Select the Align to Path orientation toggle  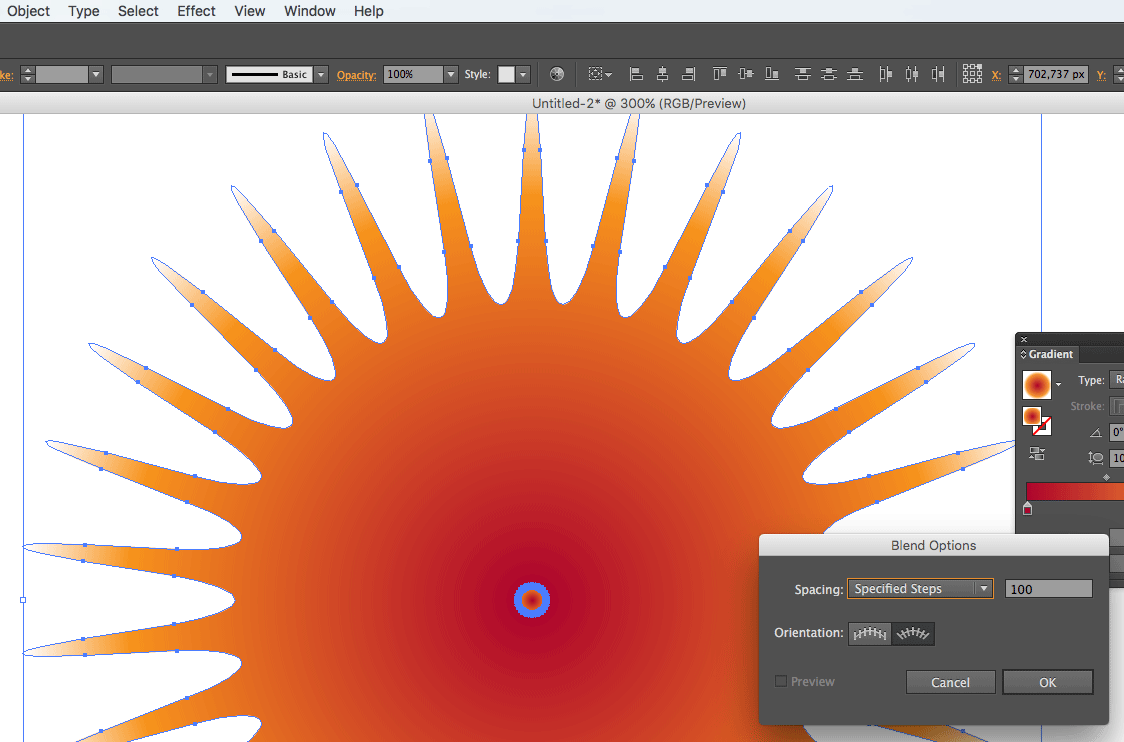point(912,633)
